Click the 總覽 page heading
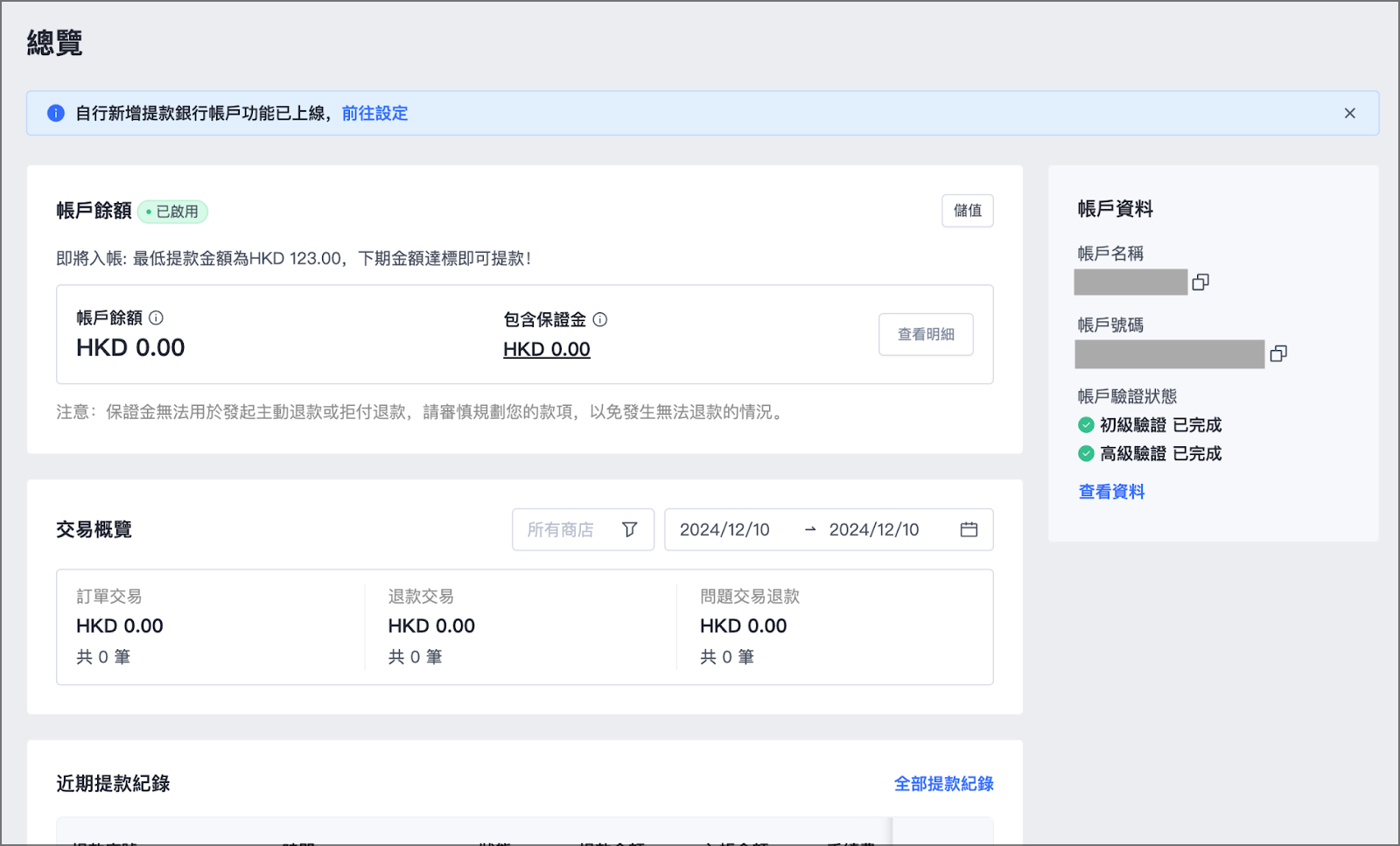This screenshot has height=846, width=1400. [54, 43]
